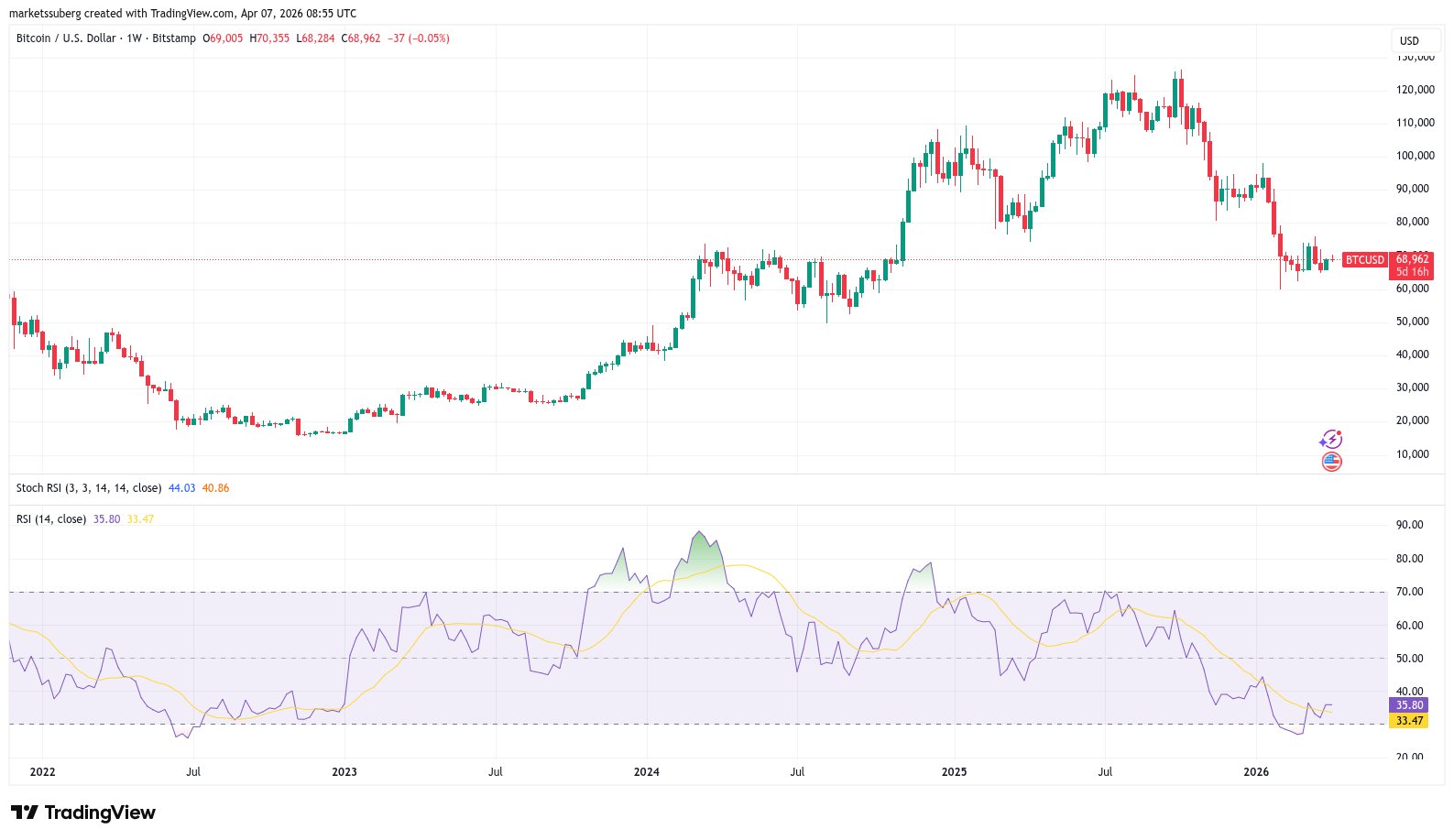
Task: Click the 2026 label on the time axis
Action: (1255, 772)
